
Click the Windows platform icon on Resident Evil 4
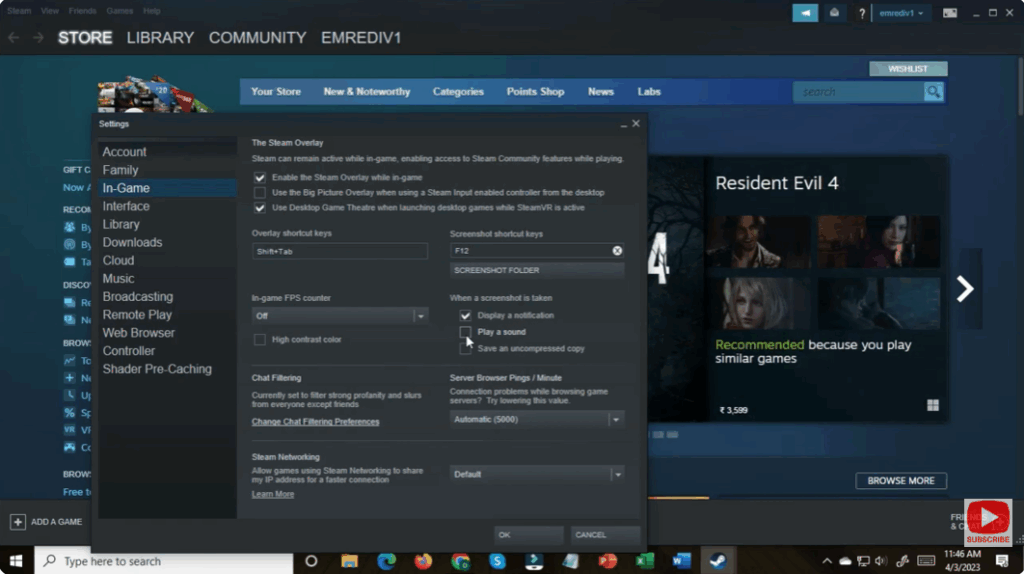click(x=933, y=406)
